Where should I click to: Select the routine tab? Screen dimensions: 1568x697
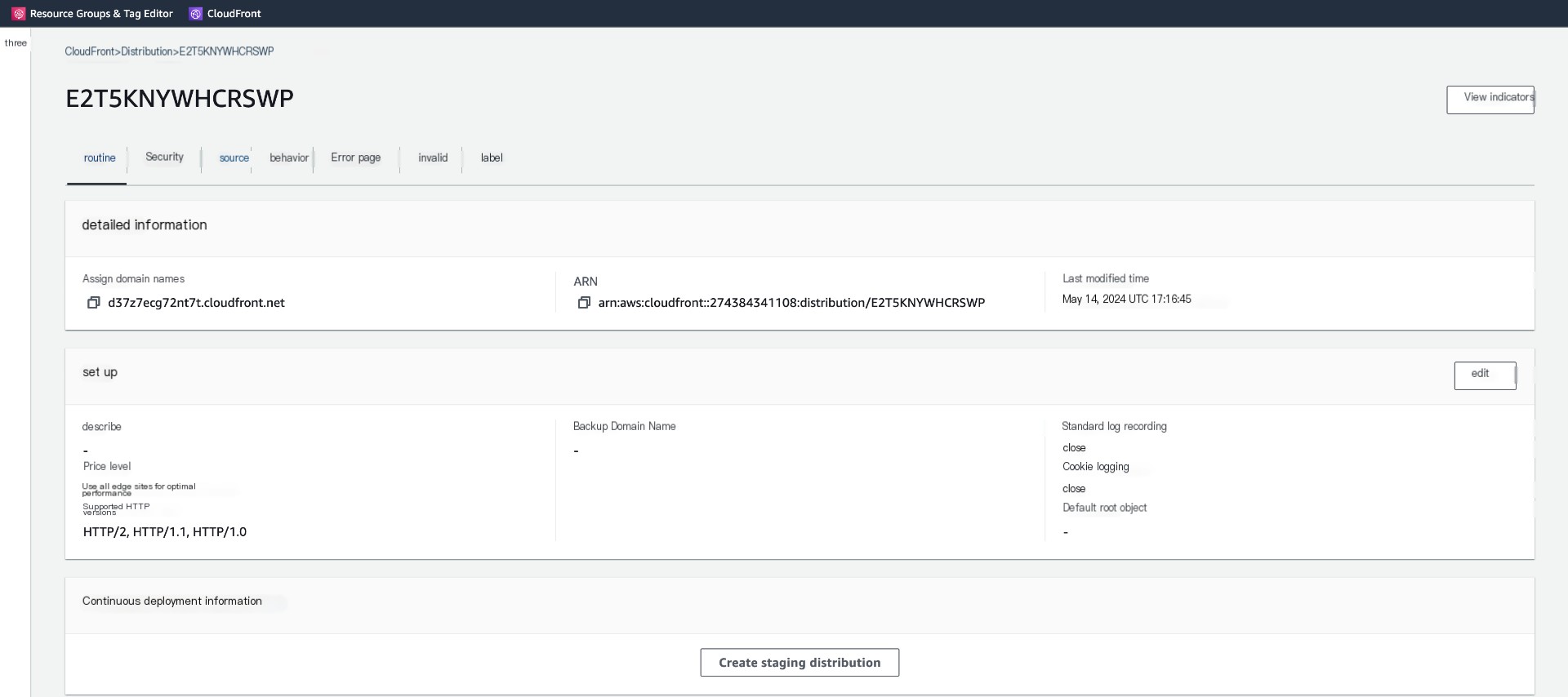click(x=100, y=158)
